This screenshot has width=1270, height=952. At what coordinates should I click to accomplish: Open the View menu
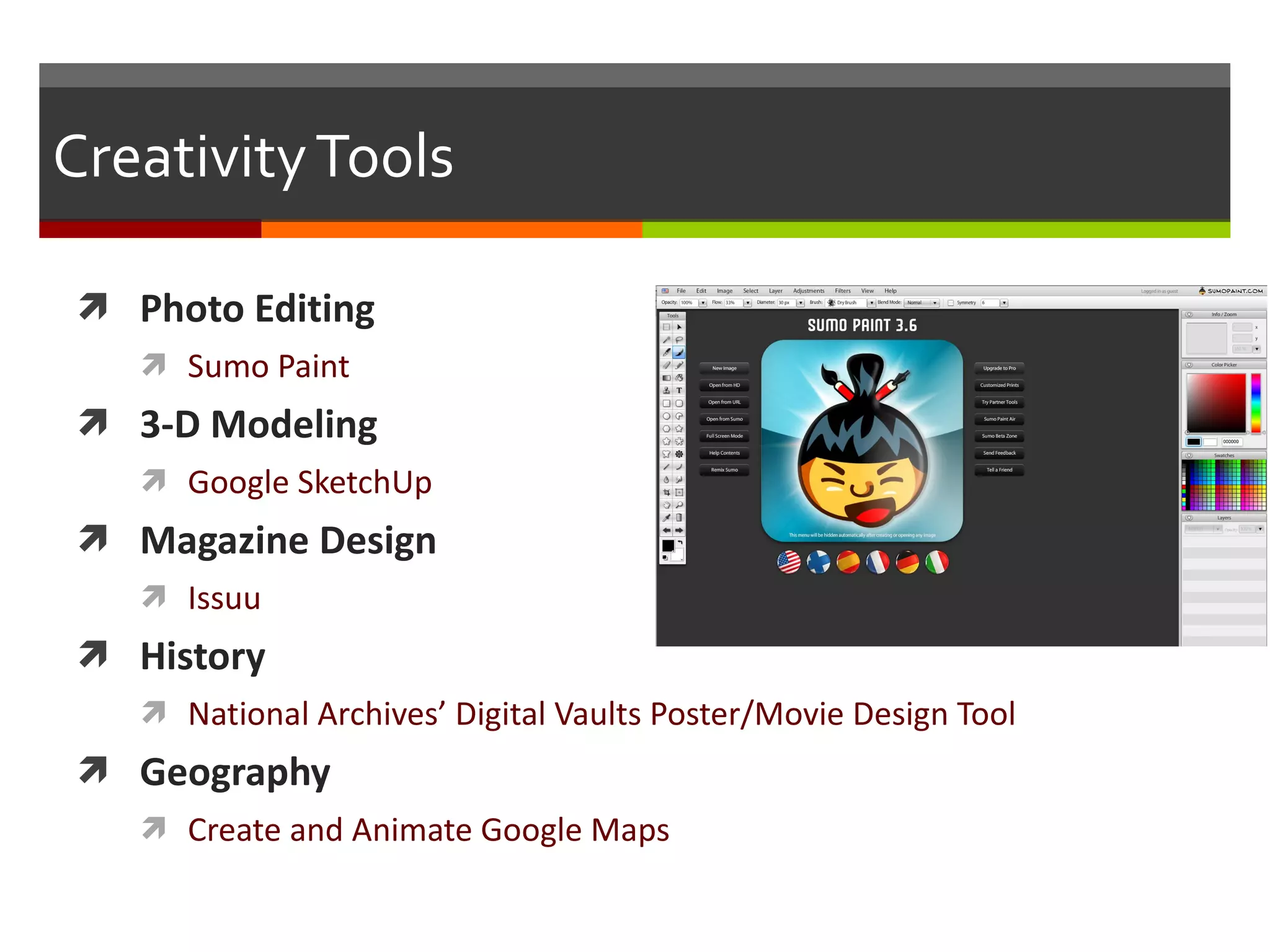(868, 291)
